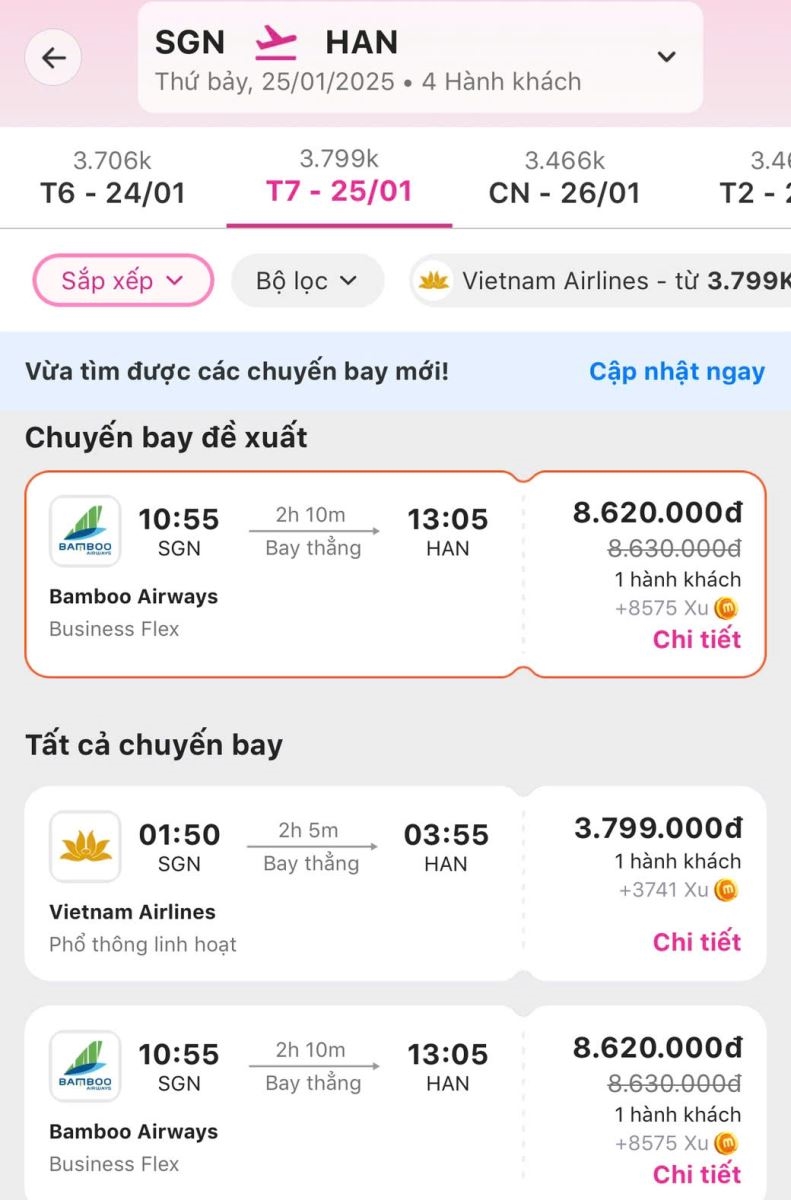Tap the Vietnam Airlines lotus logo in flight list
The image size is (791, 1200).
pyautogui.click(x=85, y=847)
